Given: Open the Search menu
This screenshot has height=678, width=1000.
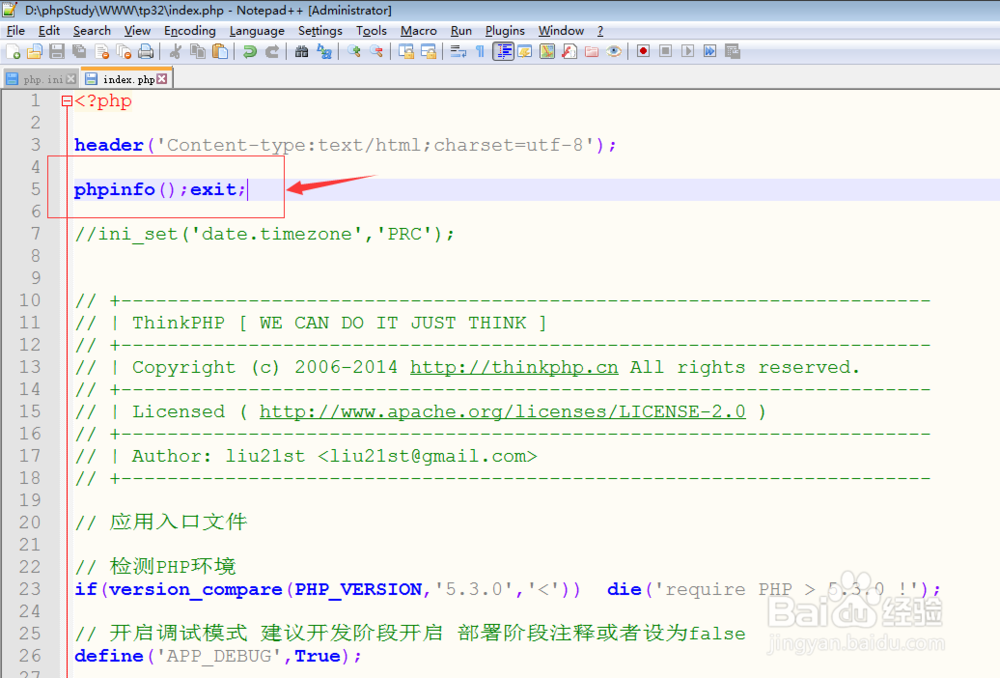Looking at the screenshot, I should (92, 31).
